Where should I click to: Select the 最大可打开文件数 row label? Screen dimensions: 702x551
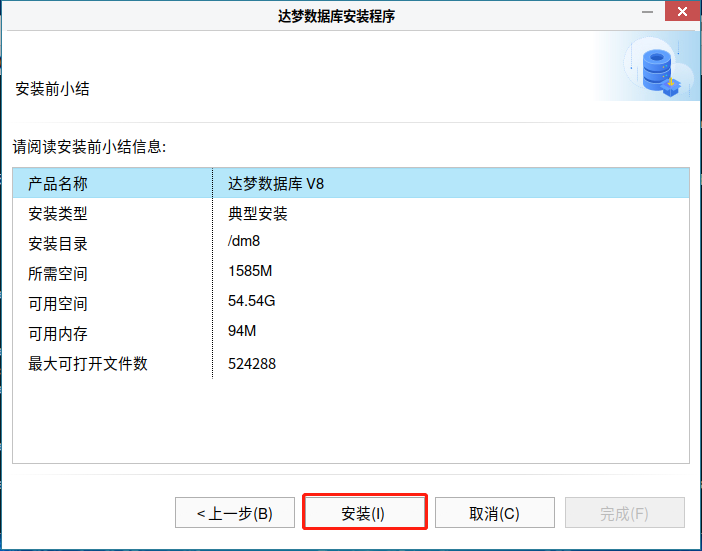(88, 363)
